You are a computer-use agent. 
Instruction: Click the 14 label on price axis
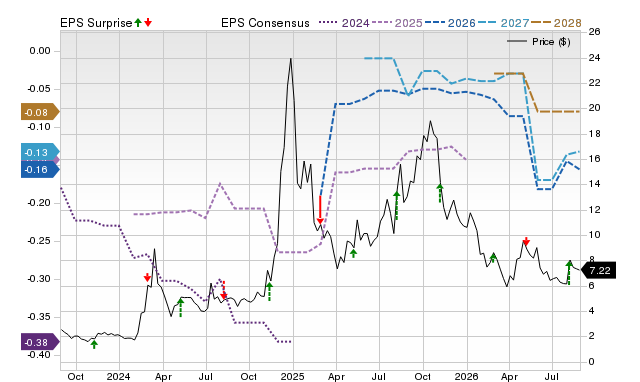coord(595,184)
